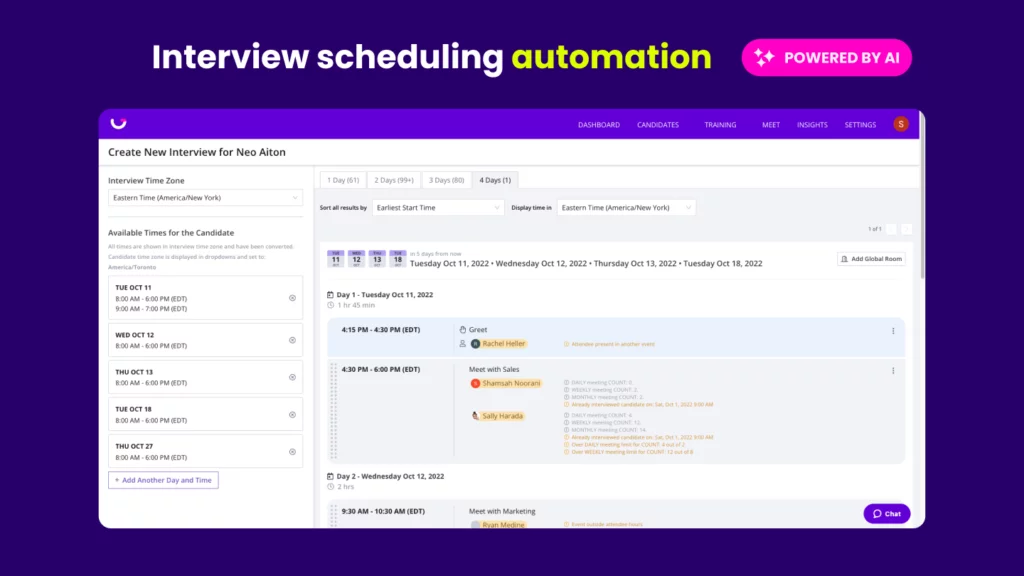This screenshot has width=1024, height=576.
Task: Switch to the 3 Days (80) tab
Action: click(x=447, y=180)
